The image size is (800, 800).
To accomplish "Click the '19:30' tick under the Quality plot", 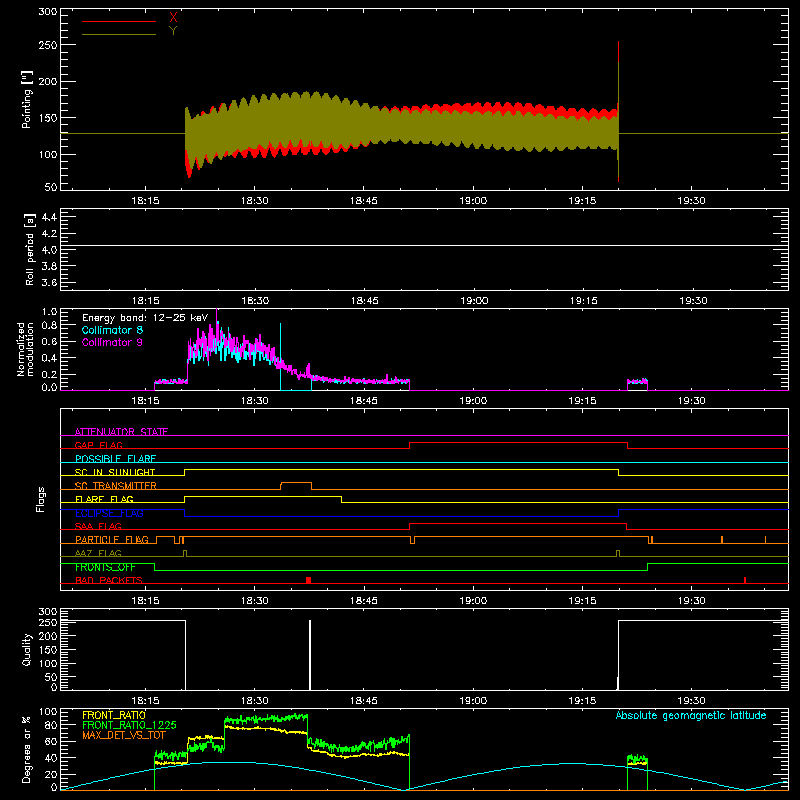I will pyautogui.click(x=691, y=701).
